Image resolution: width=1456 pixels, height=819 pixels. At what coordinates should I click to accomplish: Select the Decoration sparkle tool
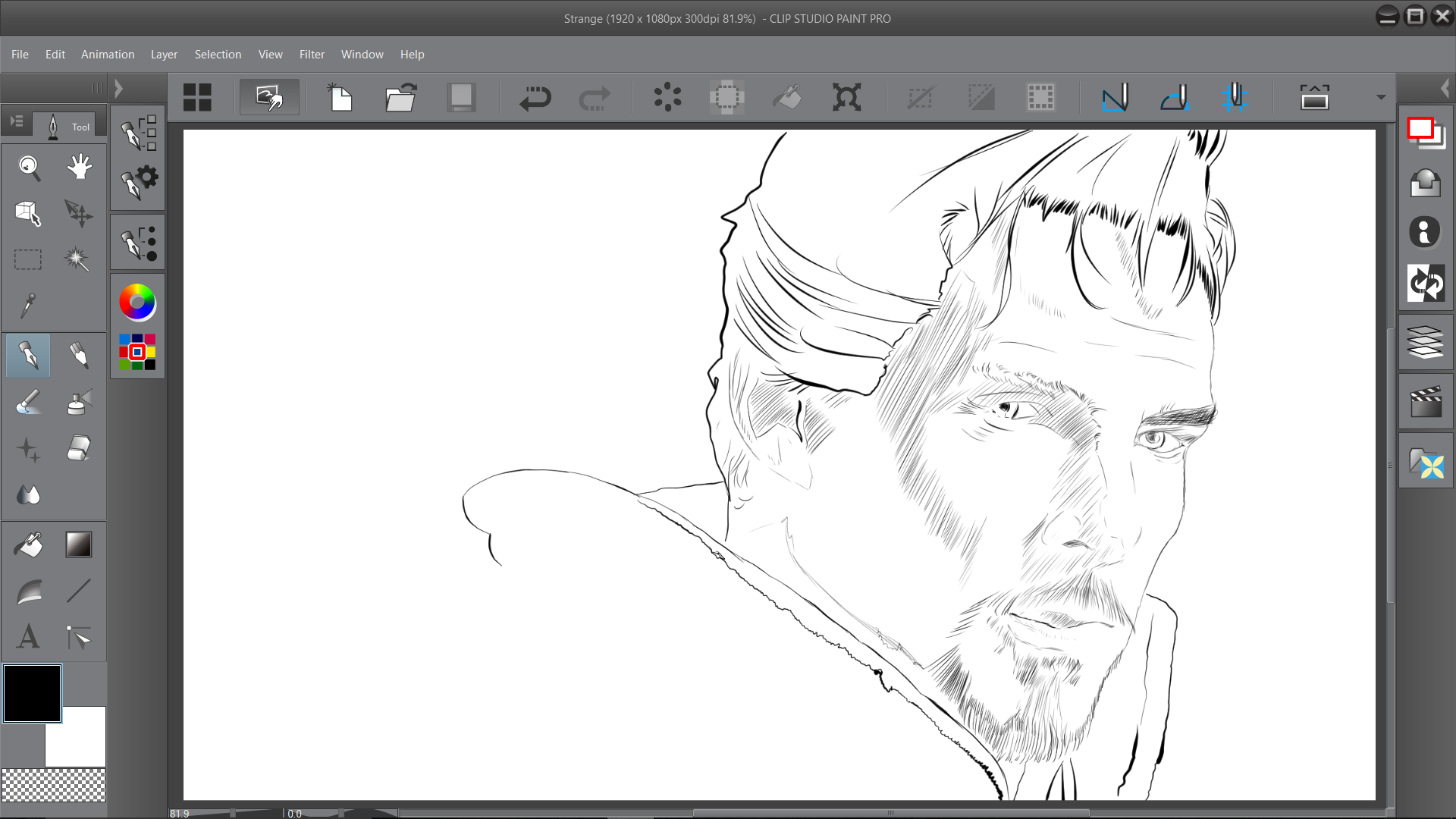tap(29, 449)
